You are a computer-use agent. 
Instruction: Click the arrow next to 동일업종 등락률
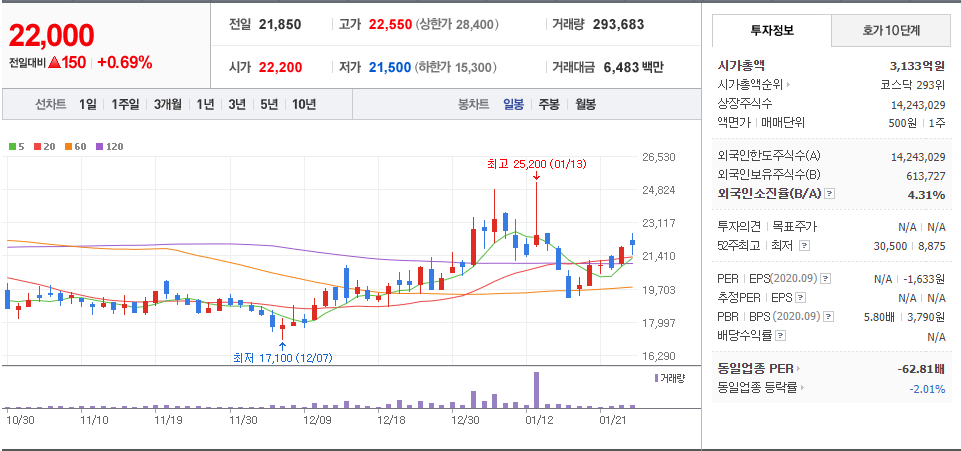click(x=803, y=388)
